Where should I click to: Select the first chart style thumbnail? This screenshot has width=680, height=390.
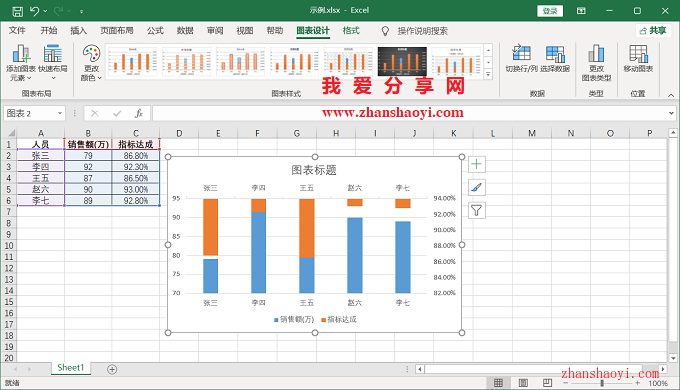tap(131, 62)
